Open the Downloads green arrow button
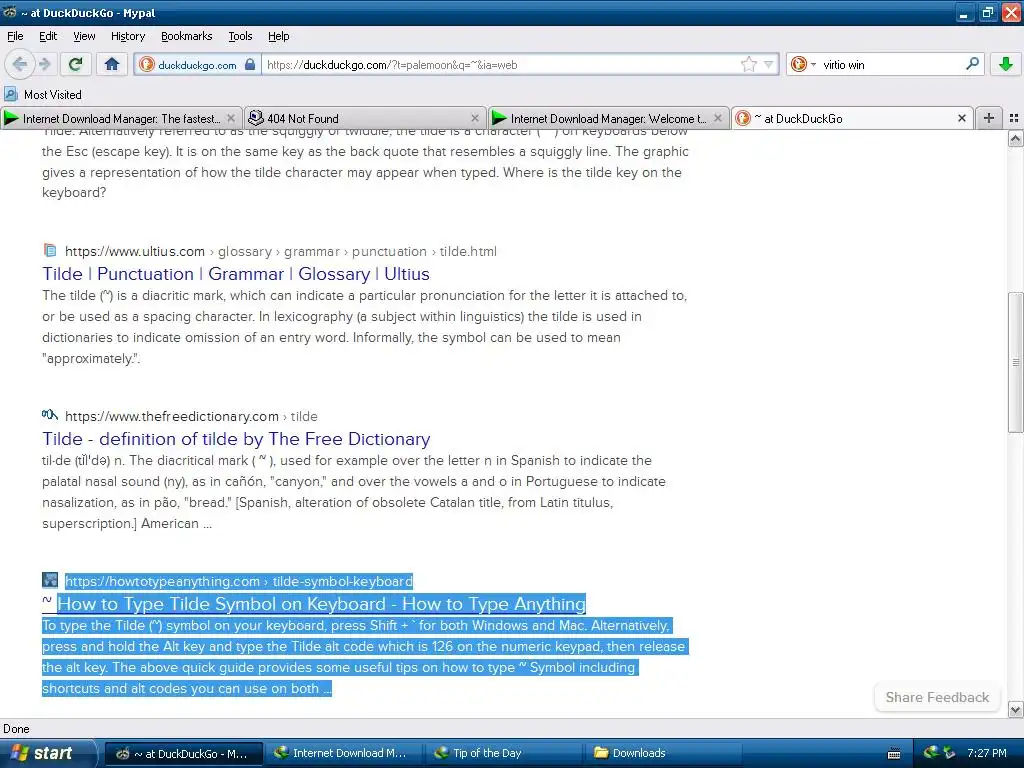Screen dimensions: 1024x768 1006,64
